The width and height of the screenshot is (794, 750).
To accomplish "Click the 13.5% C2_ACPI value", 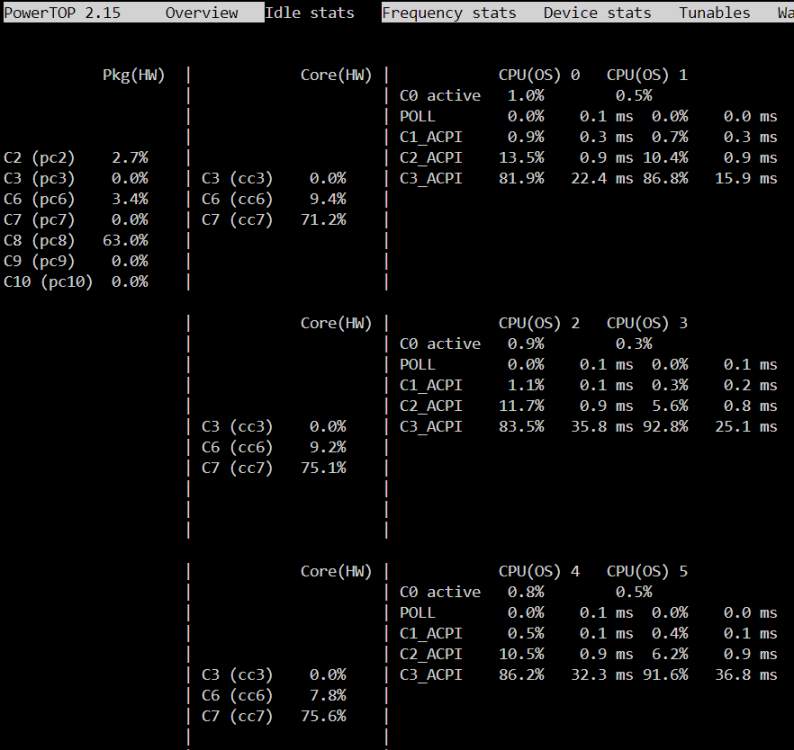I will (x=522, y=157).
